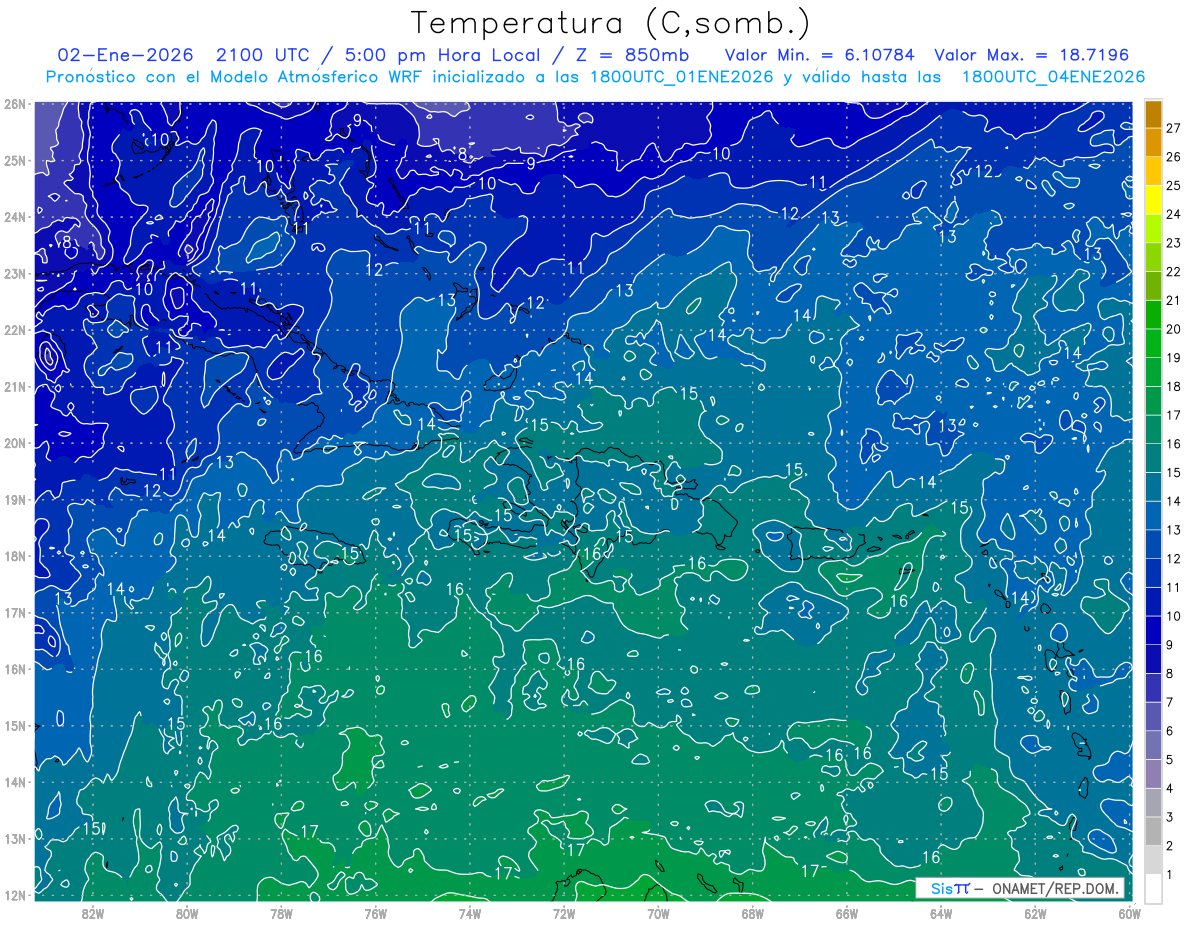The height and width of the screenshot is (927, 1200).
Task: Select the date "02-Ene-2026" in header
Action: (125, 55)
